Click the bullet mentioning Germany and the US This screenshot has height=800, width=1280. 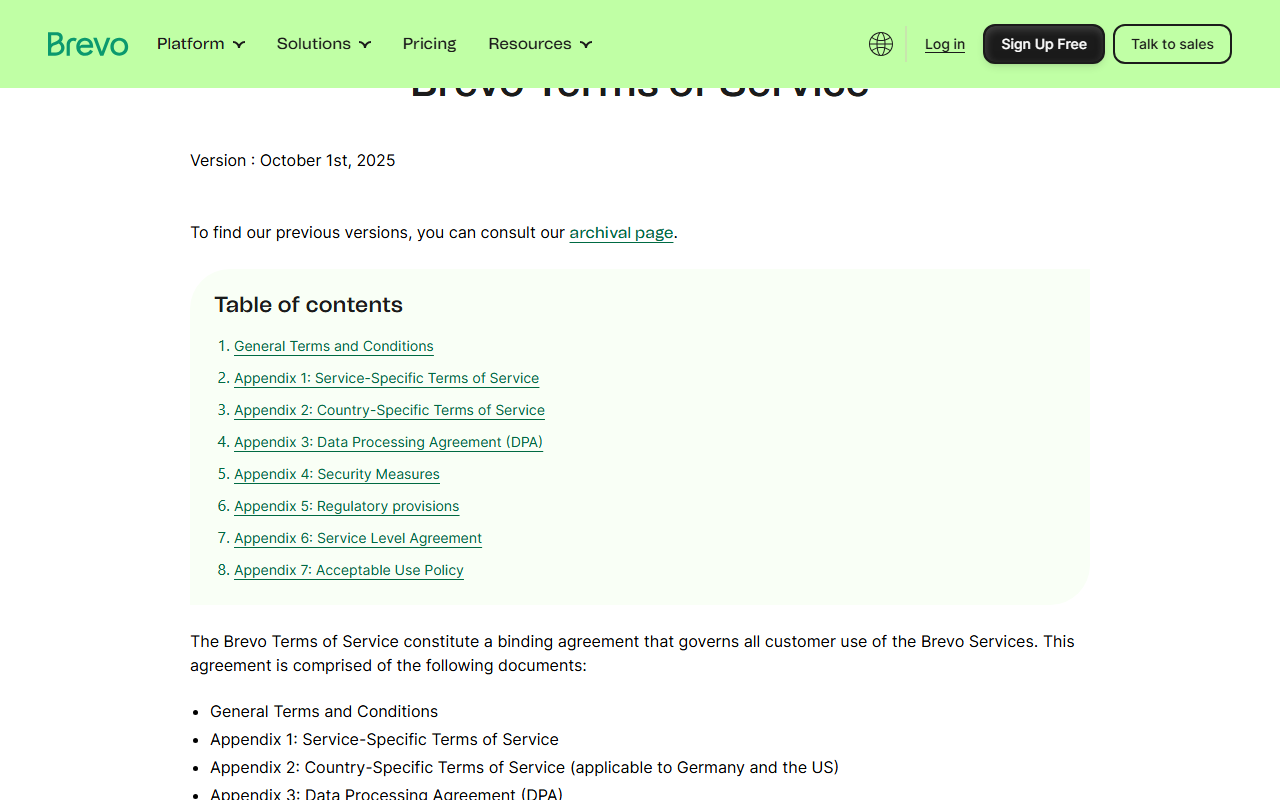524,768
